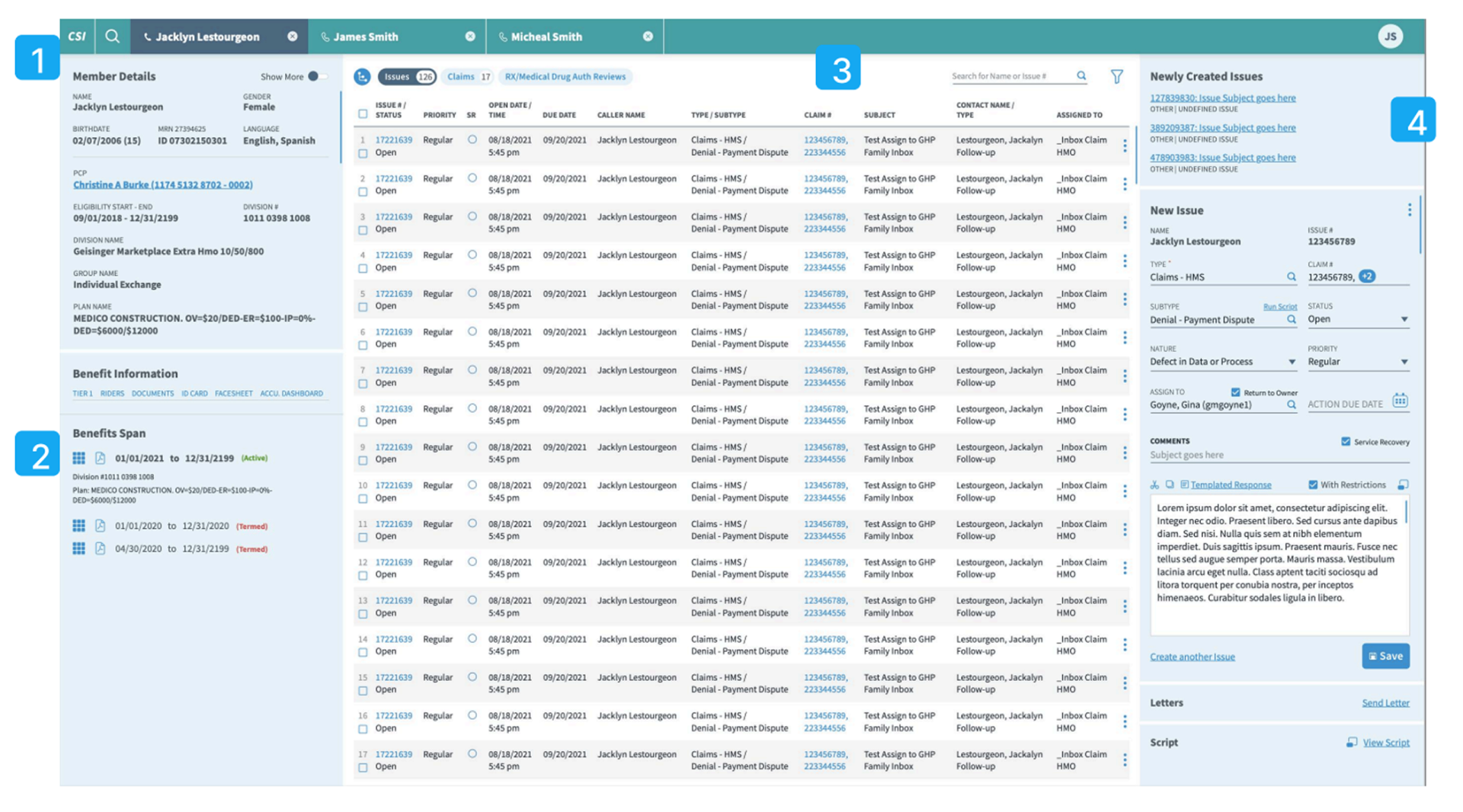Image resolution: width=1463 pixels, height=812 pixels.
Task: Close the James Smith tab
Action: (470, 37)
